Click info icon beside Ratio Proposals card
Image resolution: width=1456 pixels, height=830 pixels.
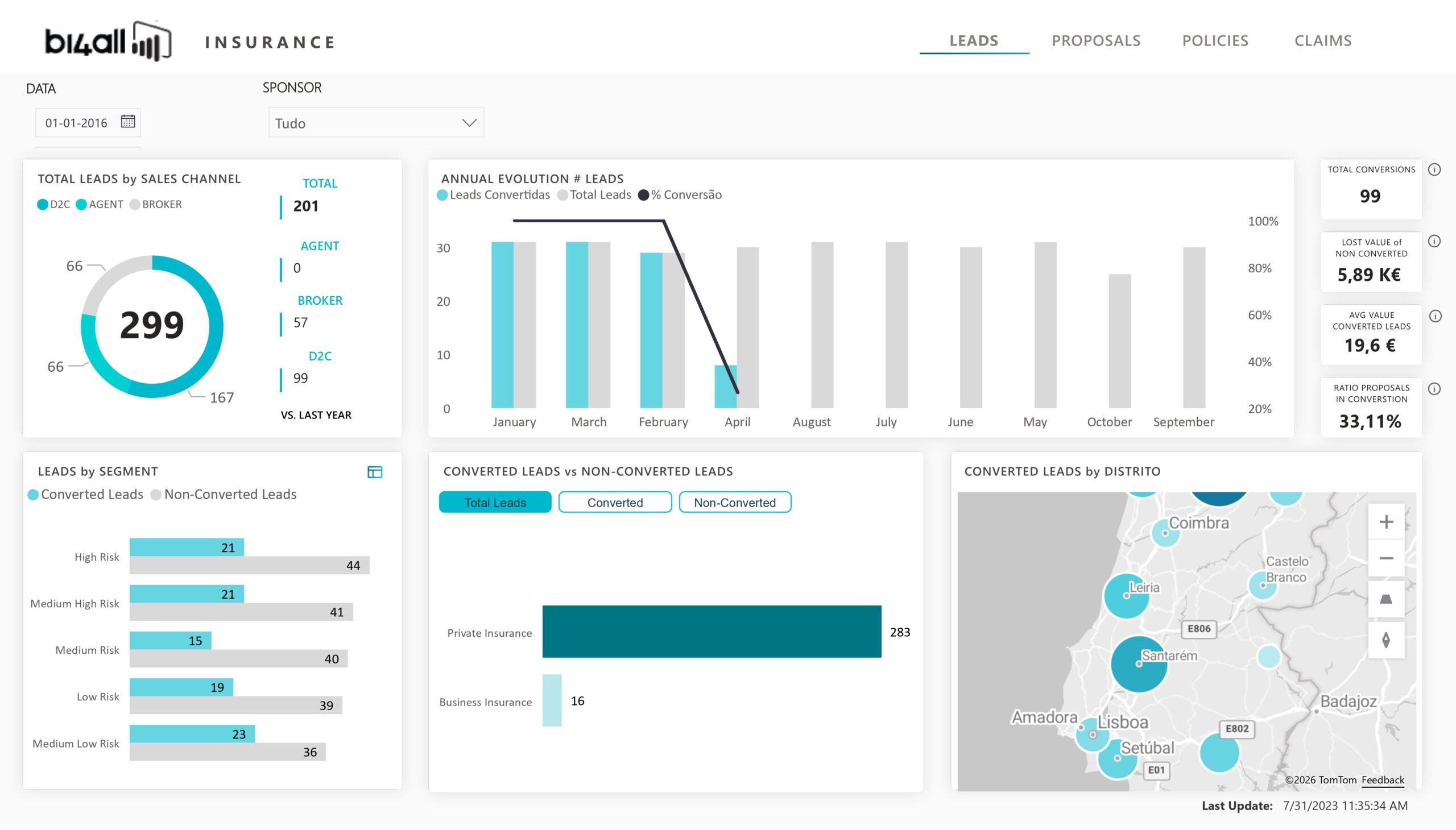pyautogui.click(x=1434, y=389)
